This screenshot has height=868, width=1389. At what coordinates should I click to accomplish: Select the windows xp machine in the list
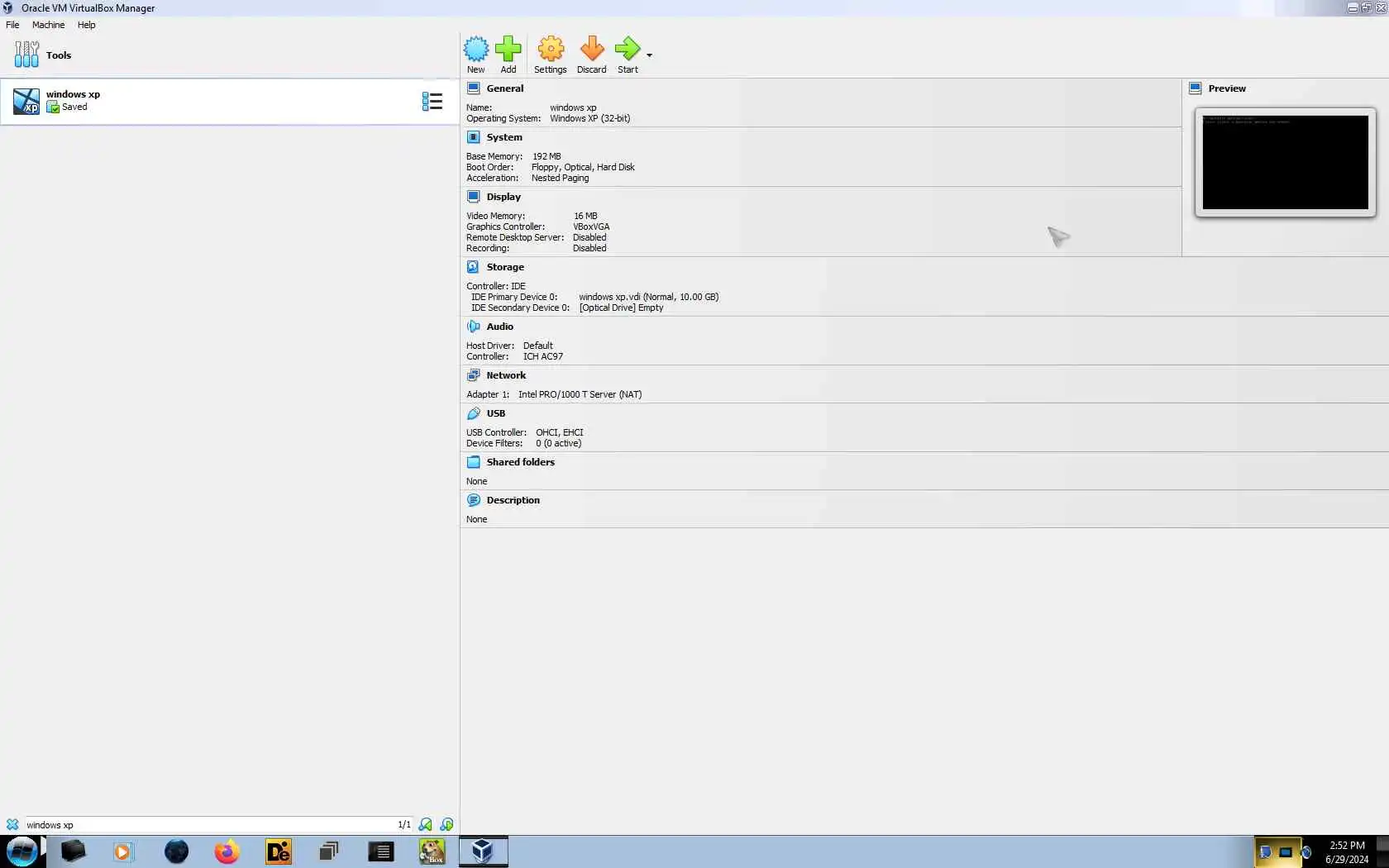(229, 102)
